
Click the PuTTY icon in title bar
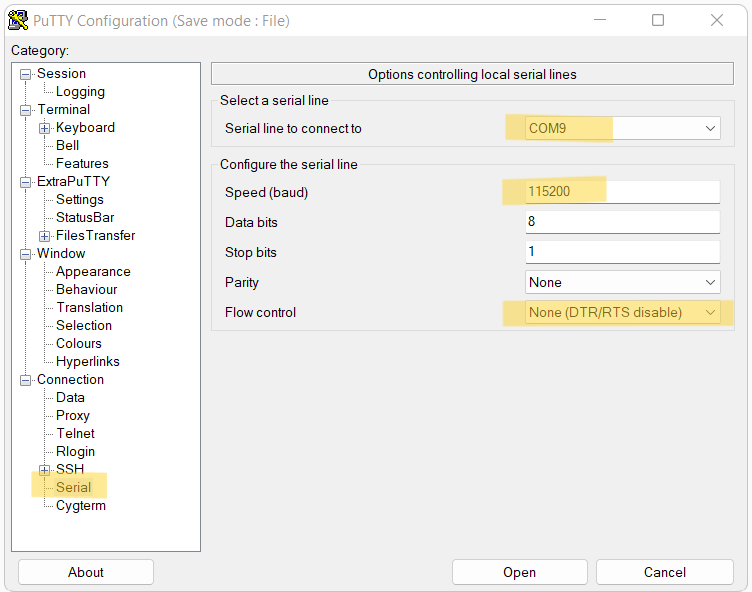(18, 21)
